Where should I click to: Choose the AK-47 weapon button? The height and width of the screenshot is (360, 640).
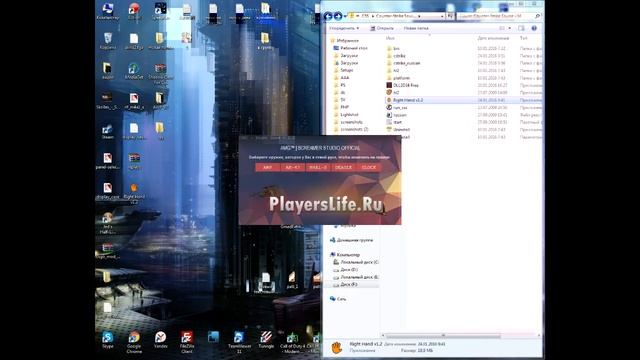[293, 167]
